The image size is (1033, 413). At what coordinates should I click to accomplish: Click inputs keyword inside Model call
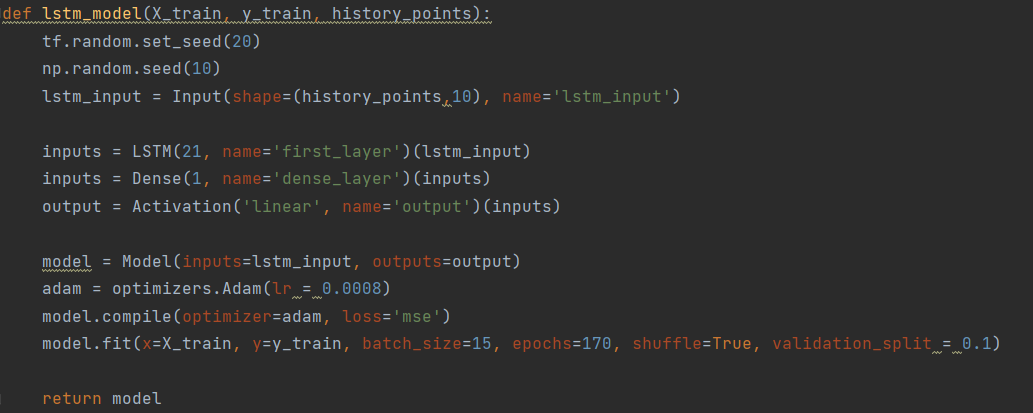(x=212, y=262)
